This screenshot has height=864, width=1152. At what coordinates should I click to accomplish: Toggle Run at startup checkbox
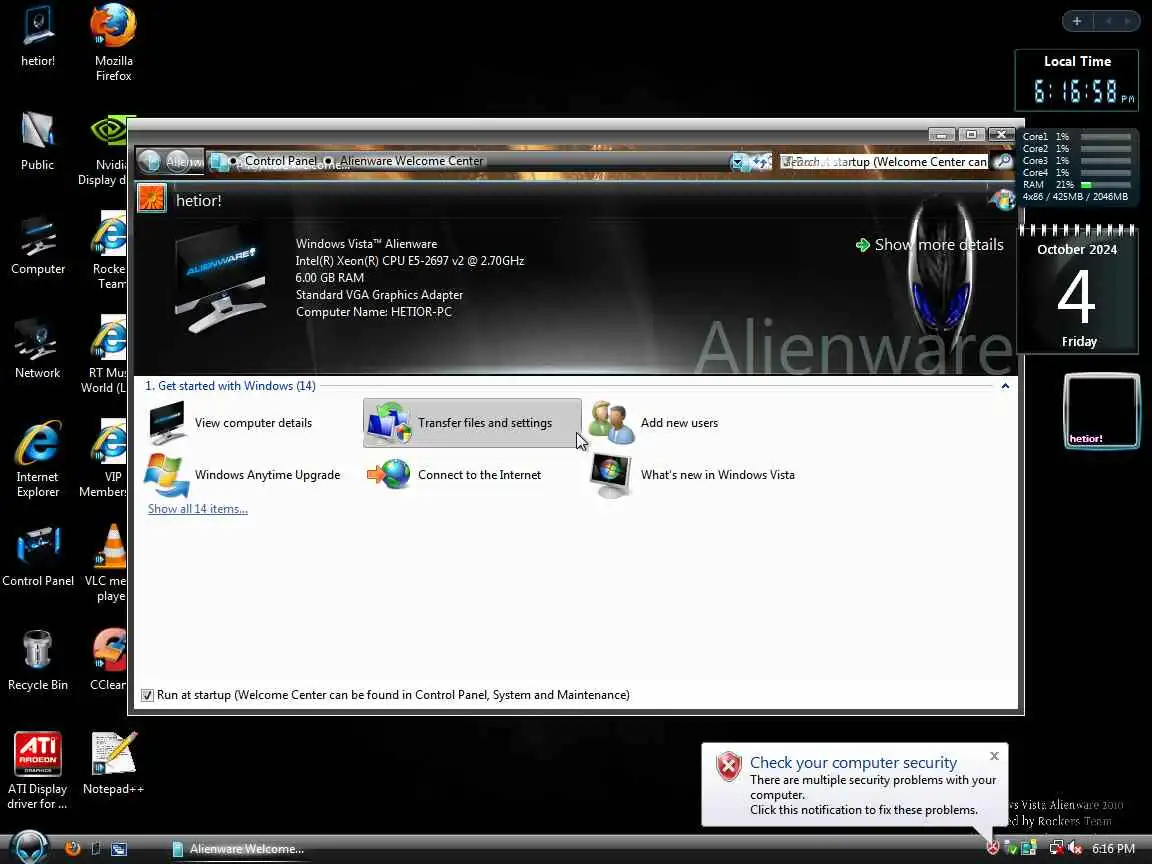coord(147,695)
